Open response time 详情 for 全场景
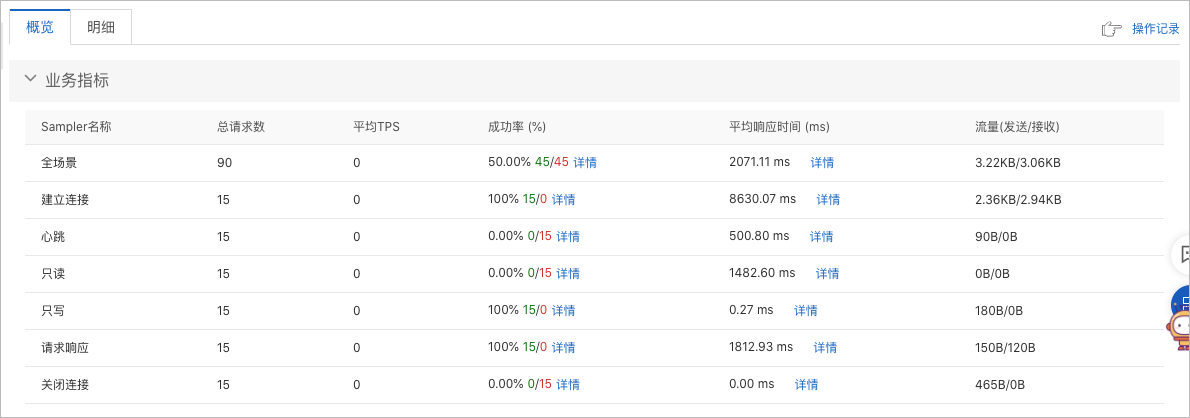The width and height of the screenshot is (1190, 418). 823,162
